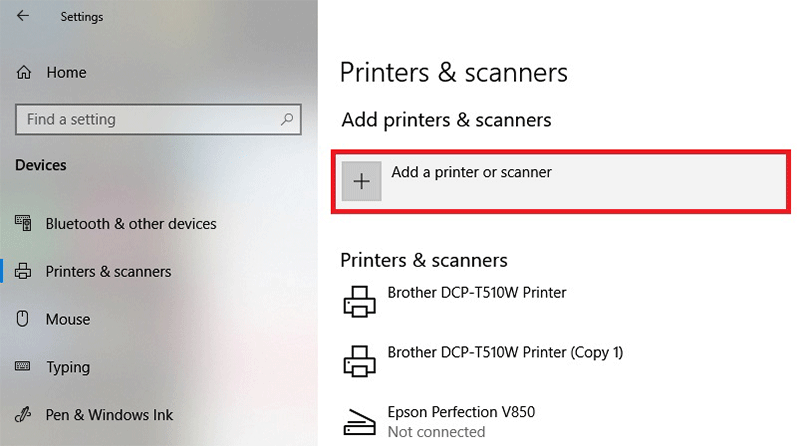
Task: Go to Typing settings
Action: 68,367
